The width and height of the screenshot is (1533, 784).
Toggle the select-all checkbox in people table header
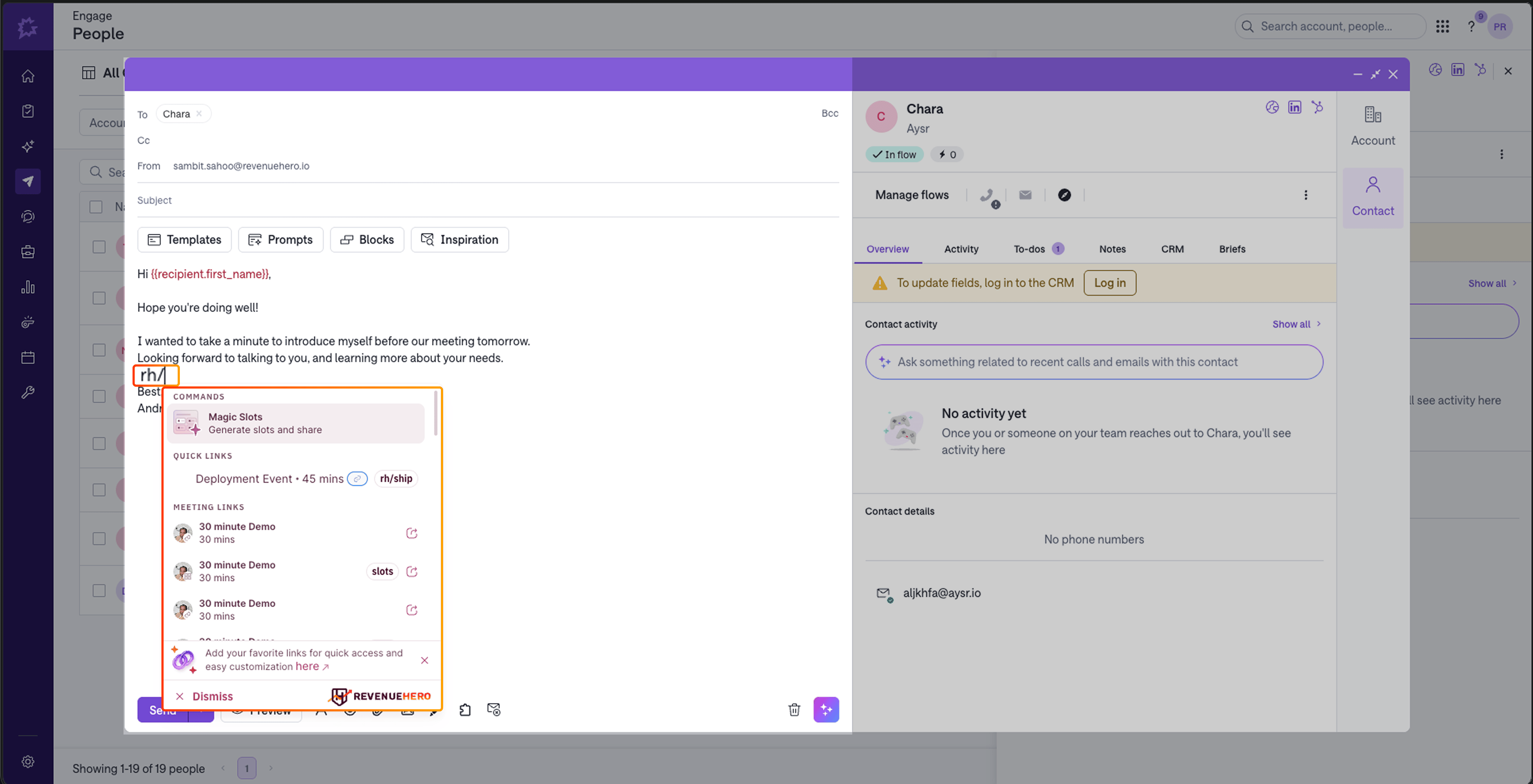[96, 207]
